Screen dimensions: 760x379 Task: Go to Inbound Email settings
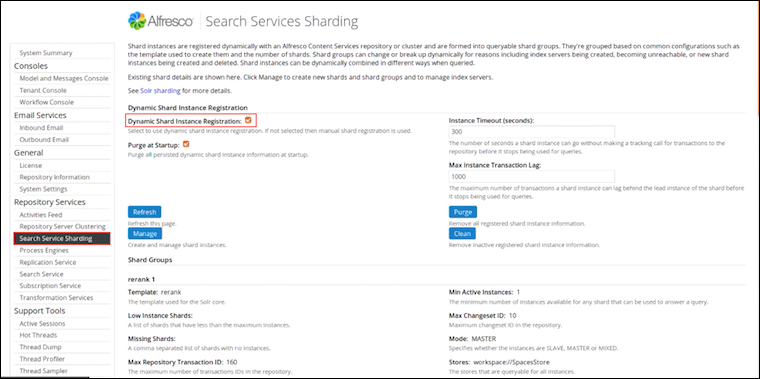point(41,128)
